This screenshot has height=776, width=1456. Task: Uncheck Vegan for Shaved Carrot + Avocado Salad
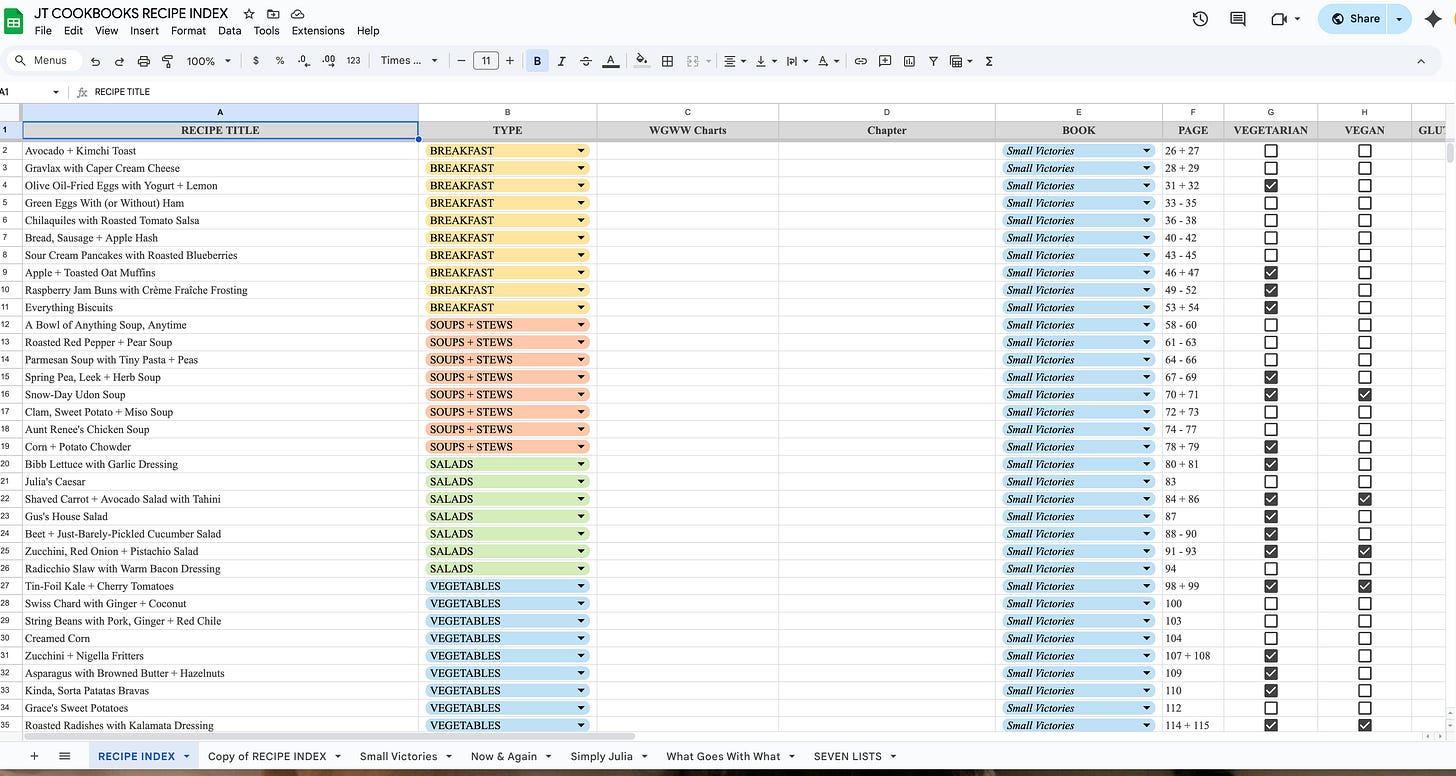1365,499
